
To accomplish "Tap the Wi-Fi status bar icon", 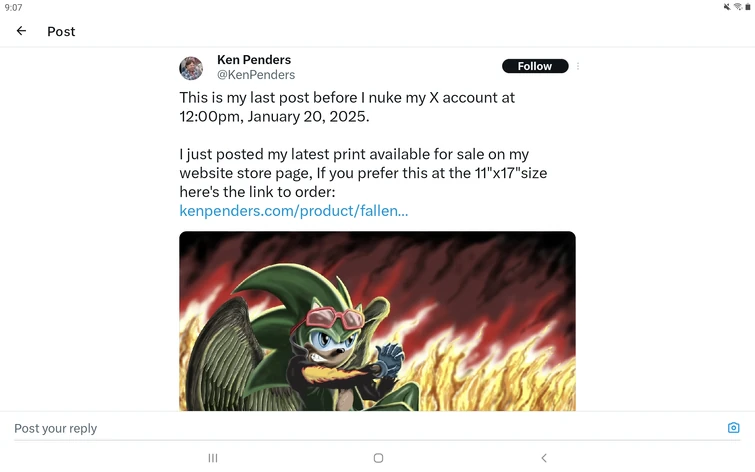I will click(x=737, y=7).
